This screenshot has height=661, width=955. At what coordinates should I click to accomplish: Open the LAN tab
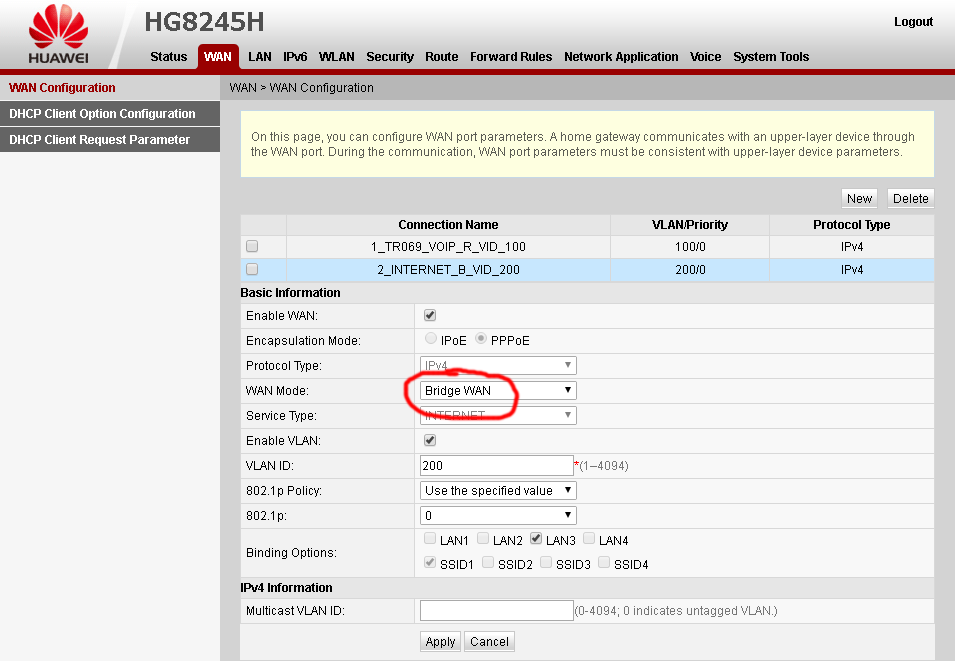[x=260, y=57]
